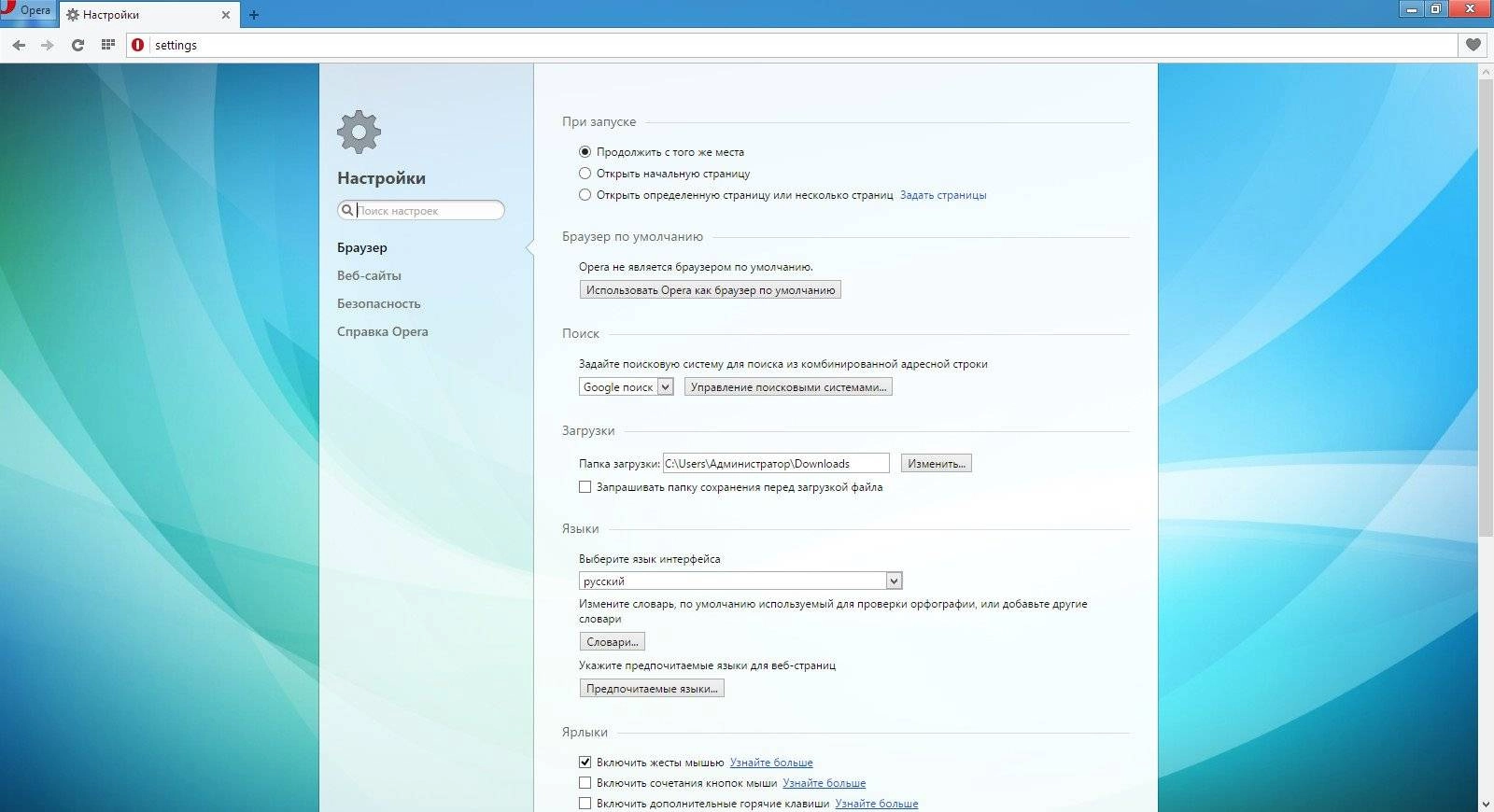
Task: Reload the page with the refresh icon
Action: tap(78, 45)
